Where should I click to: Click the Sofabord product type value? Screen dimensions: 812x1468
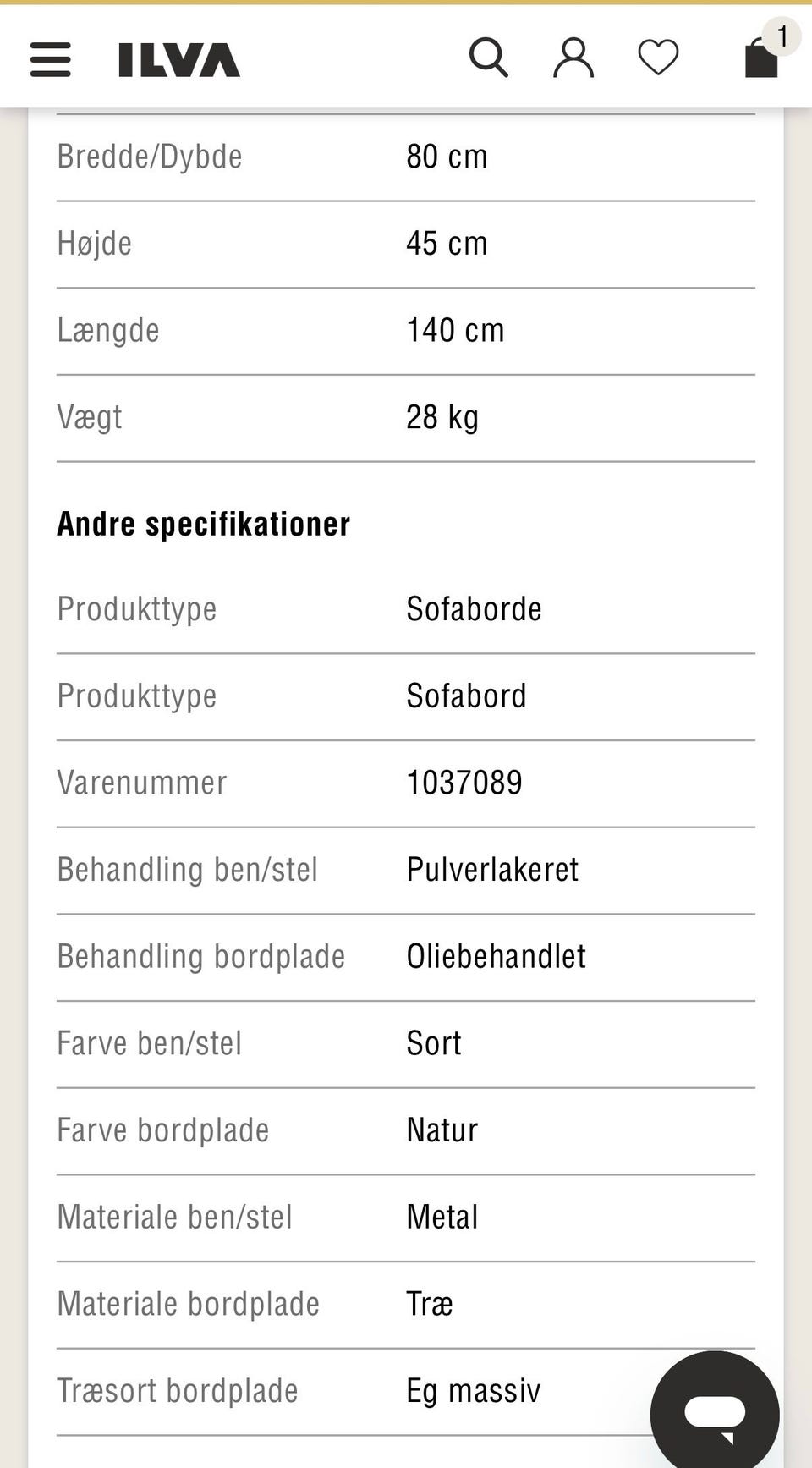click(466, 696)
